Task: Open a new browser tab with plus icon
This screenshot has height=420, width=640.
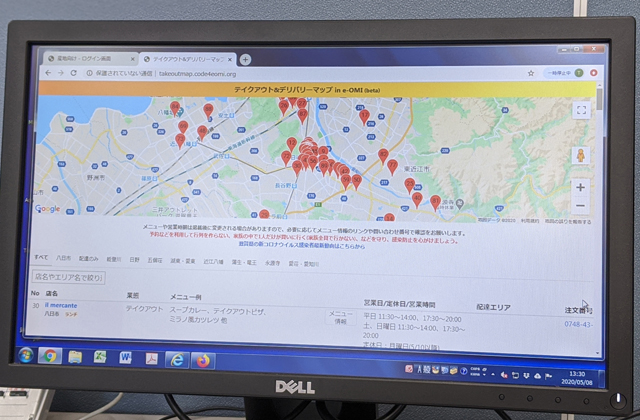Action: pyautogui.click(x=246, y=59)
